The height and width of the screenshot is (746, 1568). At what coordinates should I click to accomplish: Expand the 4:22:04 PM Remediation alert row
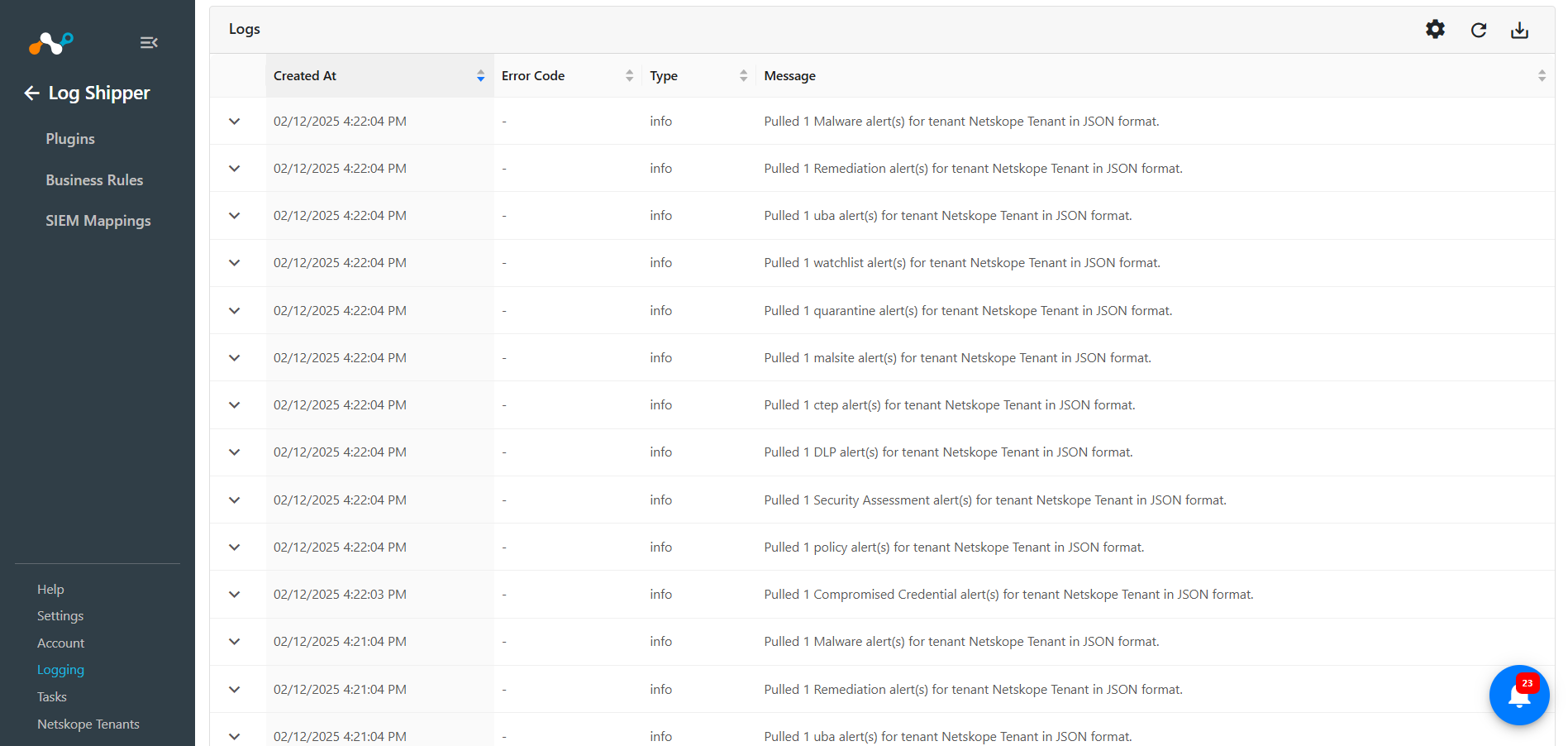point(235,169)
